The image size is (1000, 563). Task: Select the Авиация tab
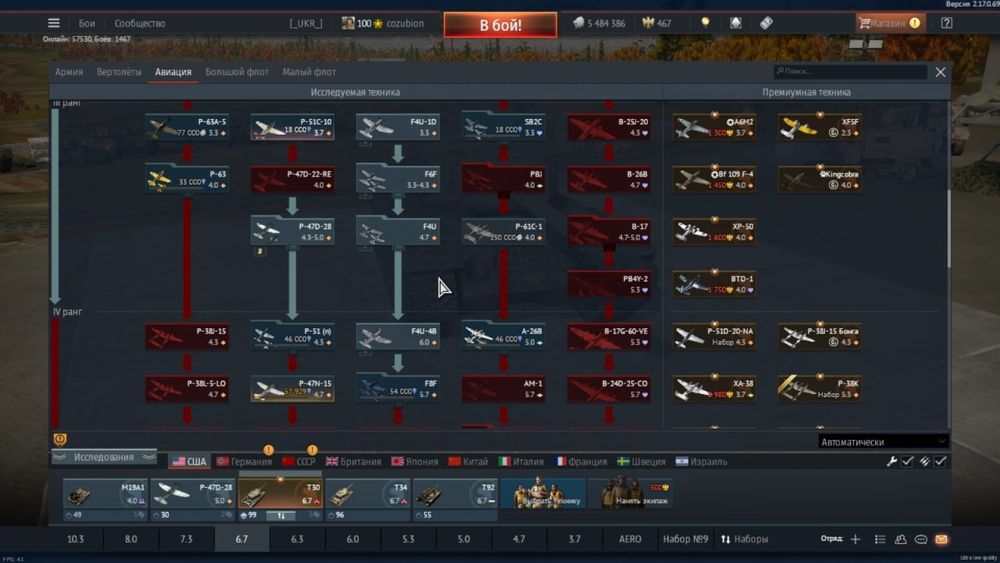point(173,72)
